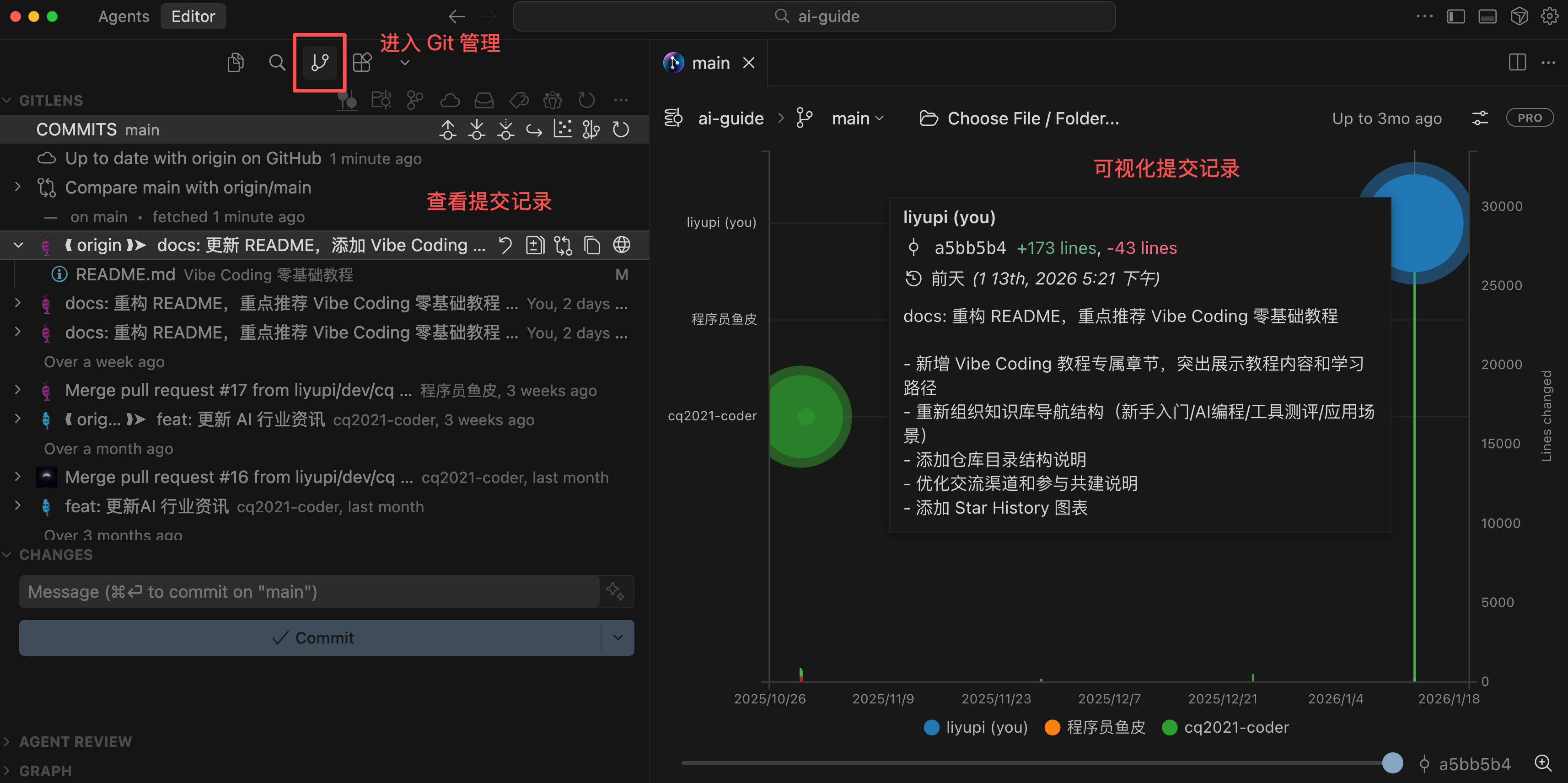The image size is (1568, 783).
Task: Switch to the Agents tab
Action: 124,16
